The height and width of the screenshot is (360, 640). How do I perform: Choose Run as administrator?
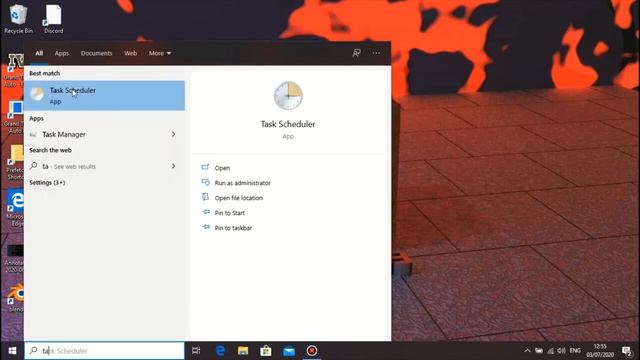pos(242,183)
